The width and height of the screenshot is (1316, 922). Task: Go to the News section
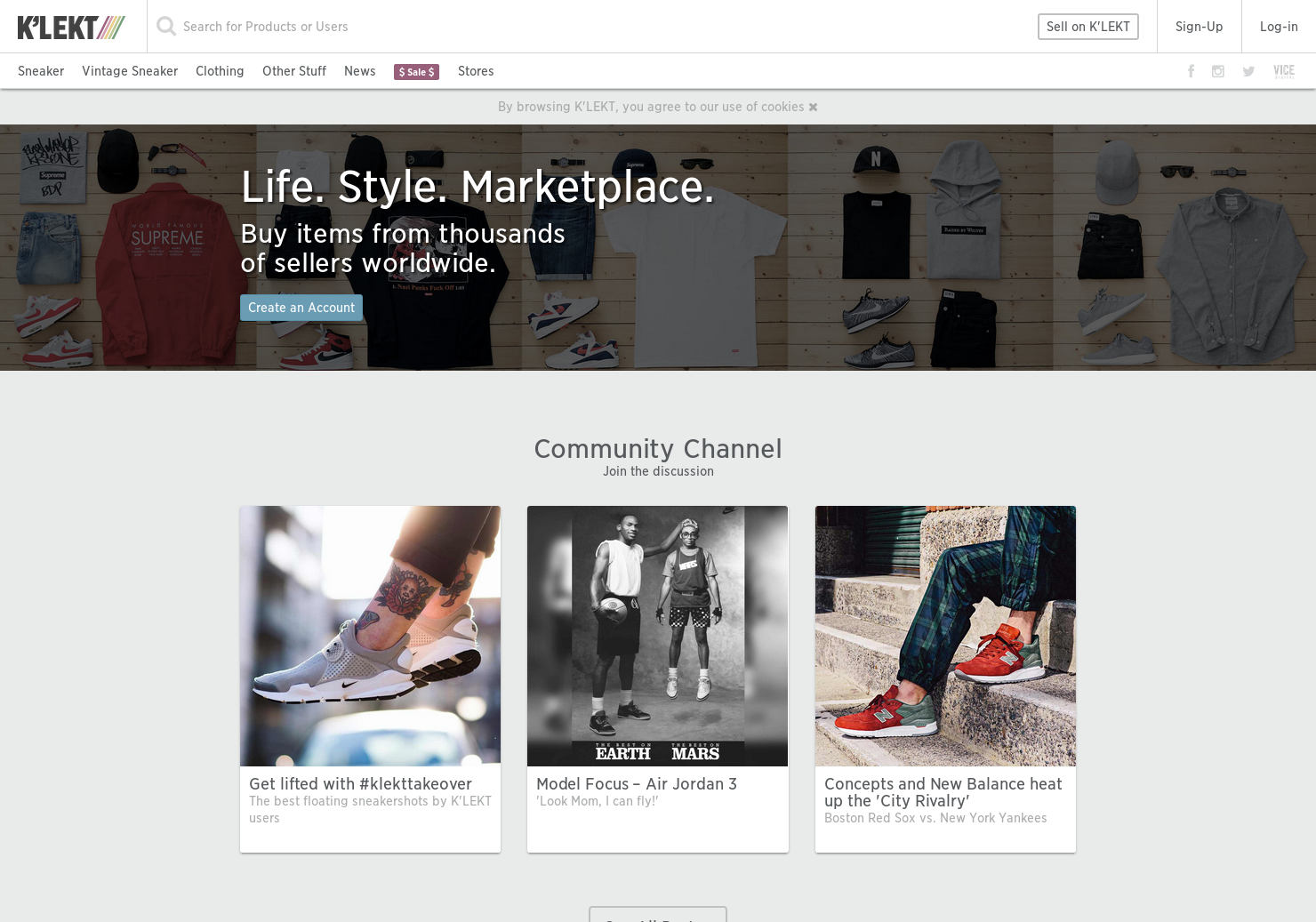point(360,71)
